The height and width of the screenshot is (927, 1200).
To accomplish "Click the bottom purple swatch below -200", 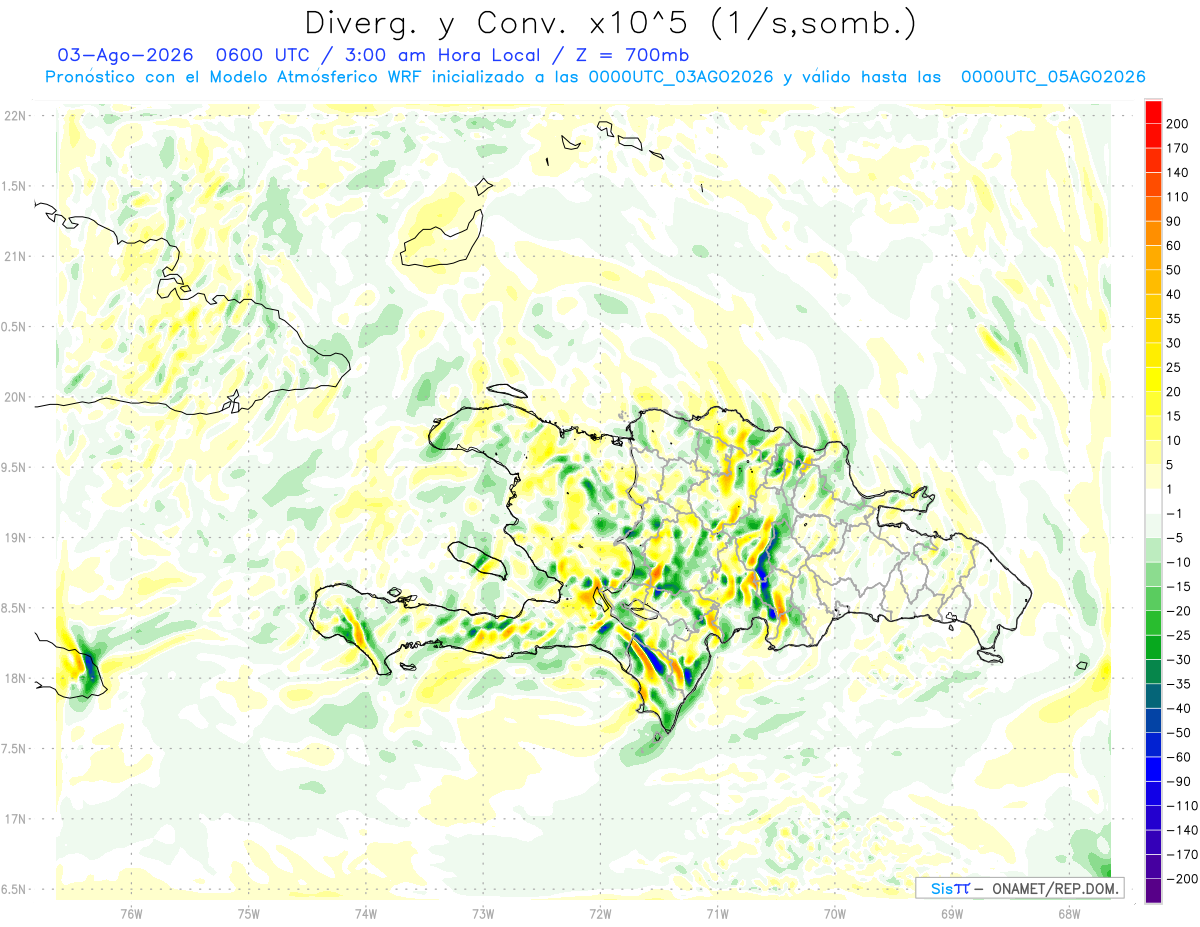I will pos(1153,891).
